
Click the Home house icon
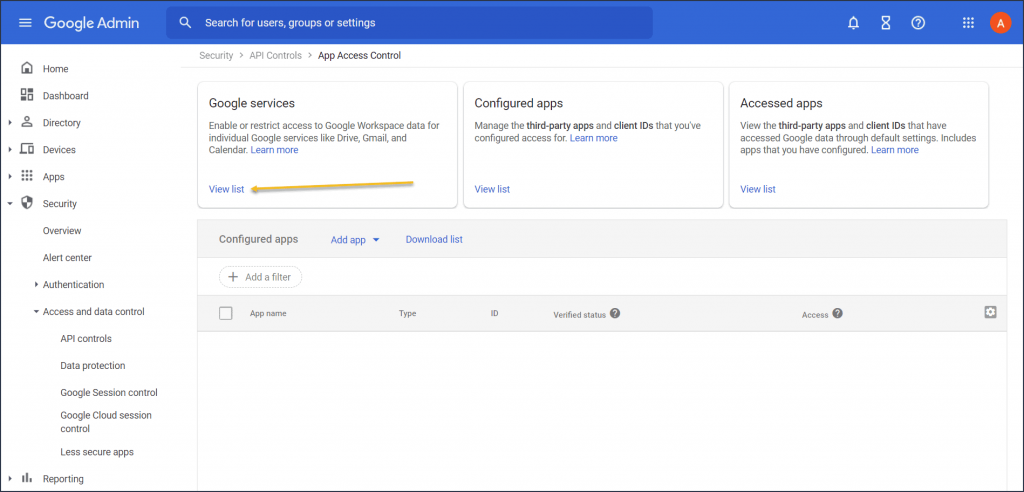click(27, 68)
